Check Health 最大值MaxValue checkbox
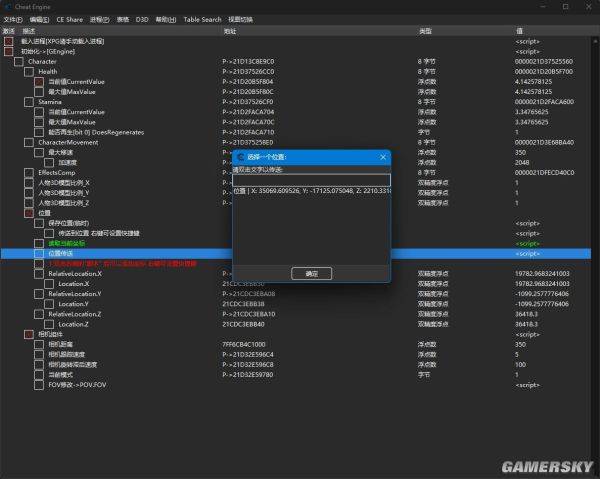The width and height of the screenshot is (600, 479). [39, 92]
